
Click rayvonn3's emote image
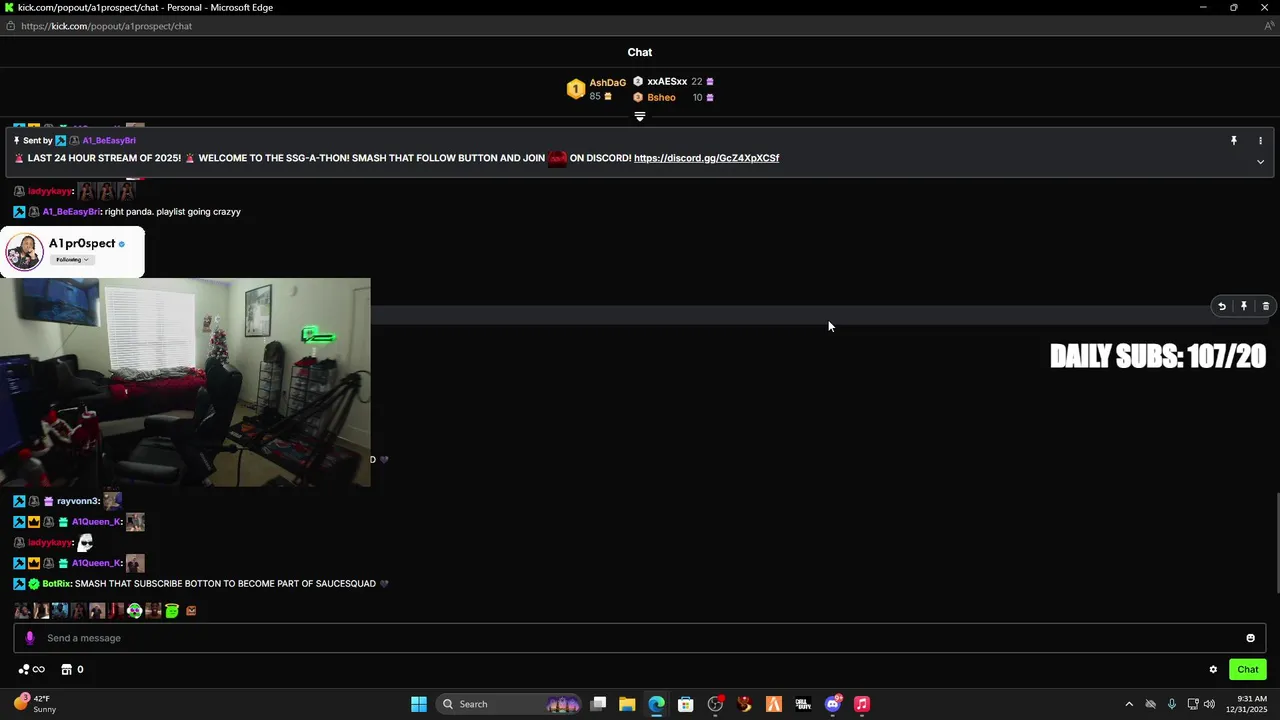(x=112, y=500)
